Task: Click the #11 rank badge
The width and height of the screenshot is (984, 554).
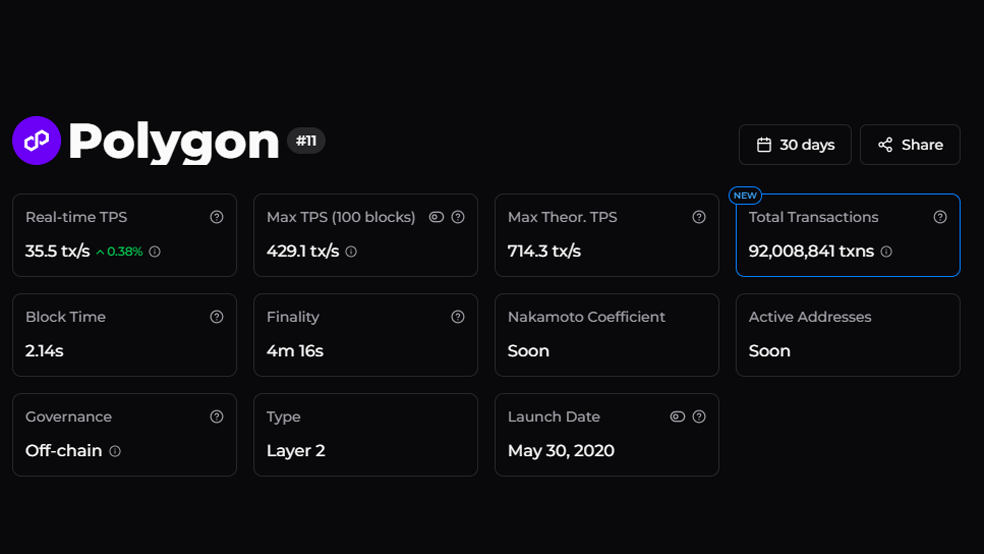Action: 306,141
